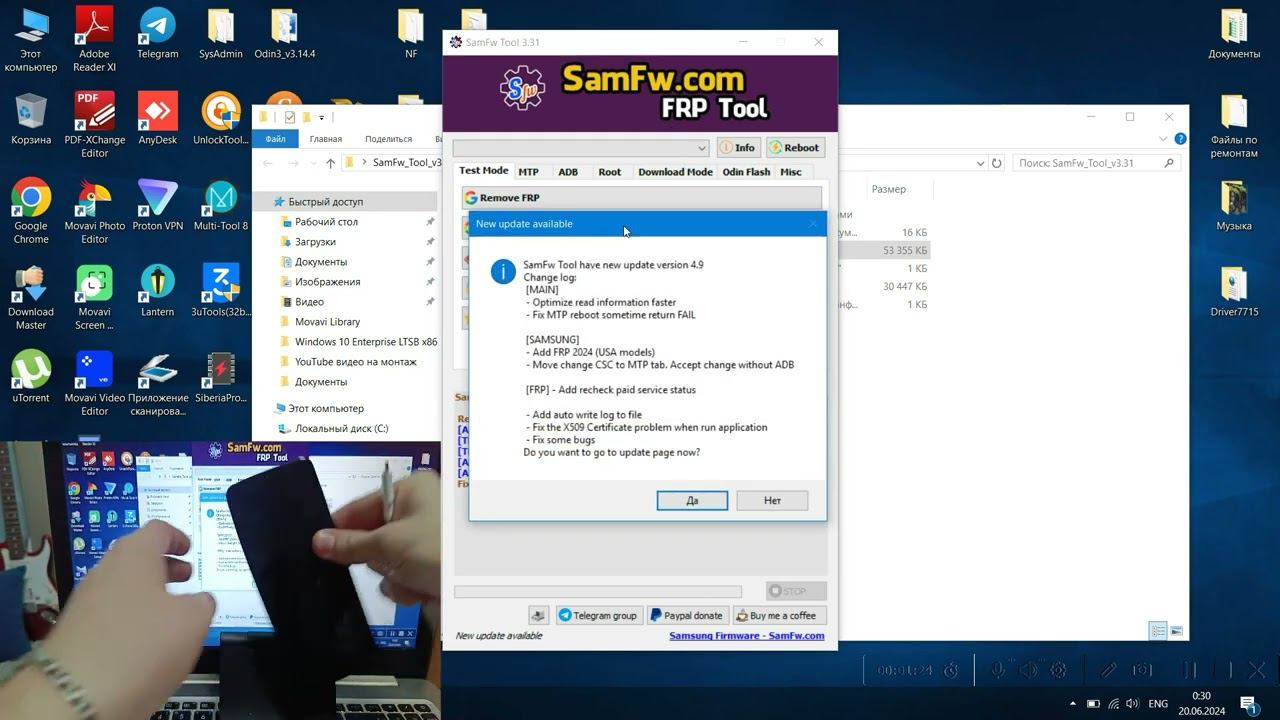Open the Odin3_v3.14.4 folder on desktop
1280x720 pixels.
[x=284, y=34]
